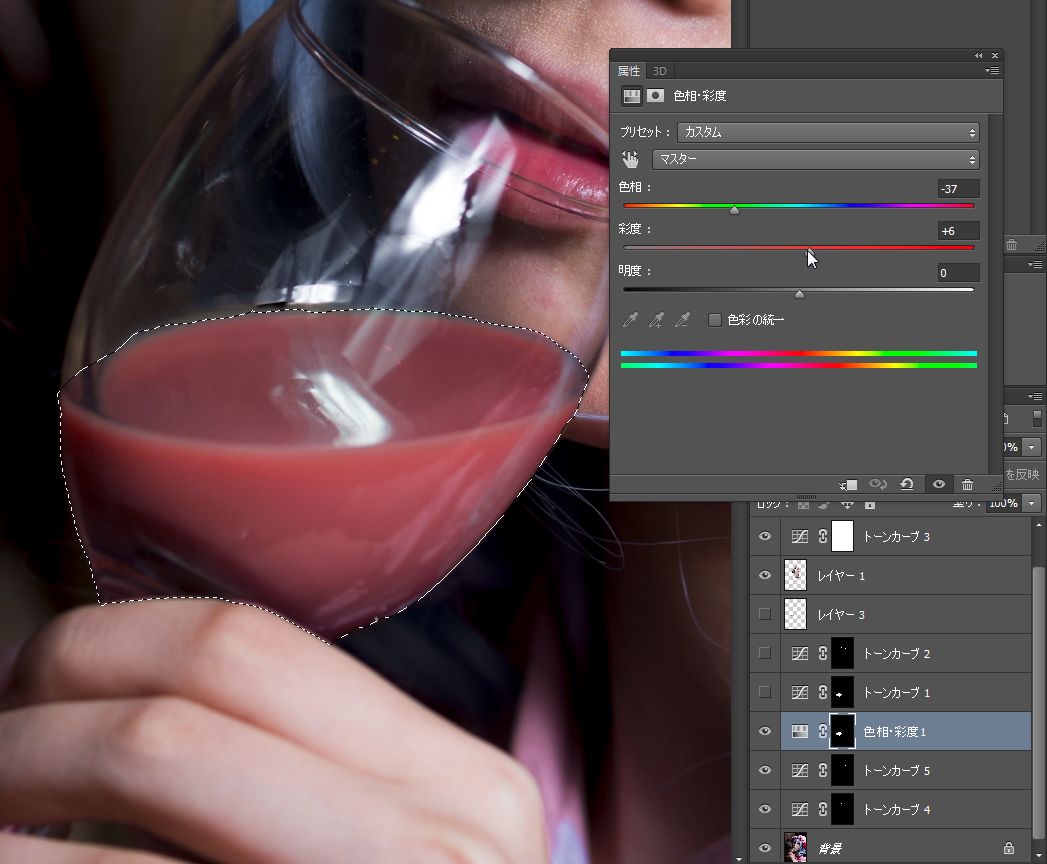The width and height of the screenshot is (1047, 864).
Task: Hide 背景 layer
Action: click(765, 849)
